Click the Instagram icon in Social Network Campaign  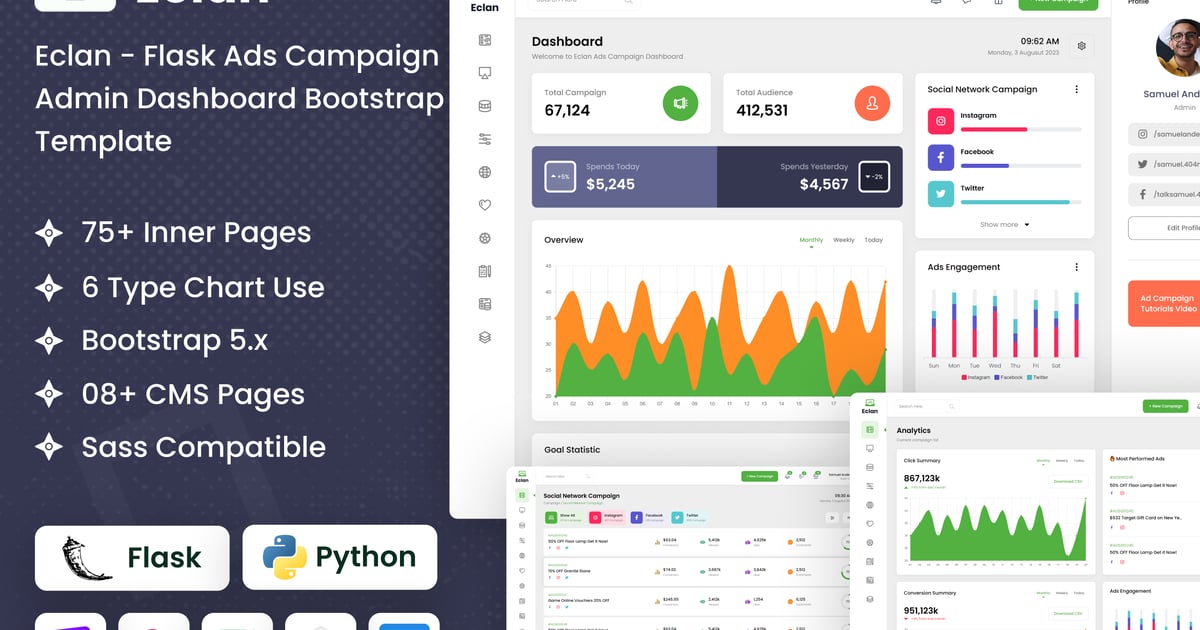point(940,122)
